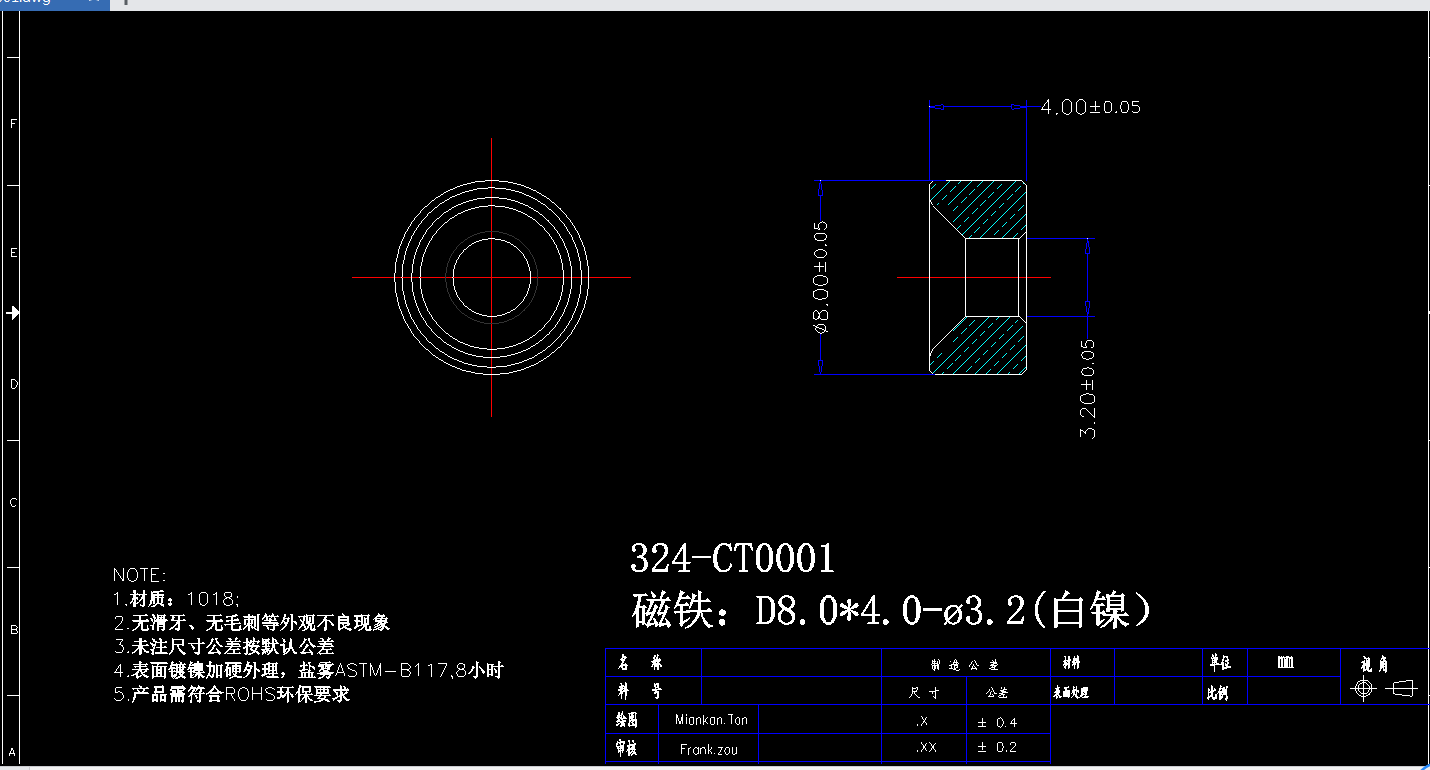This screenshot has height=770, width=1430.
Task: Click note line 5 about ROHS compliance
Action: click(x=231, y=695)
